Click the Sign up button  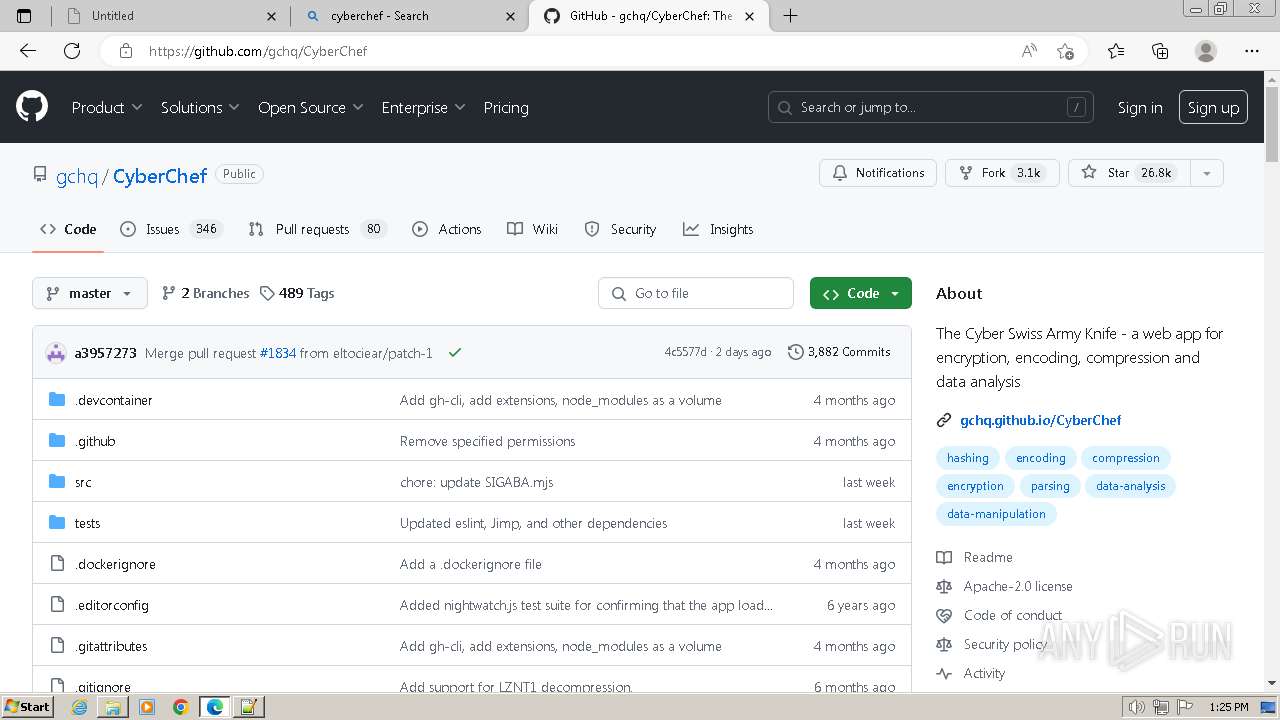1214,108
